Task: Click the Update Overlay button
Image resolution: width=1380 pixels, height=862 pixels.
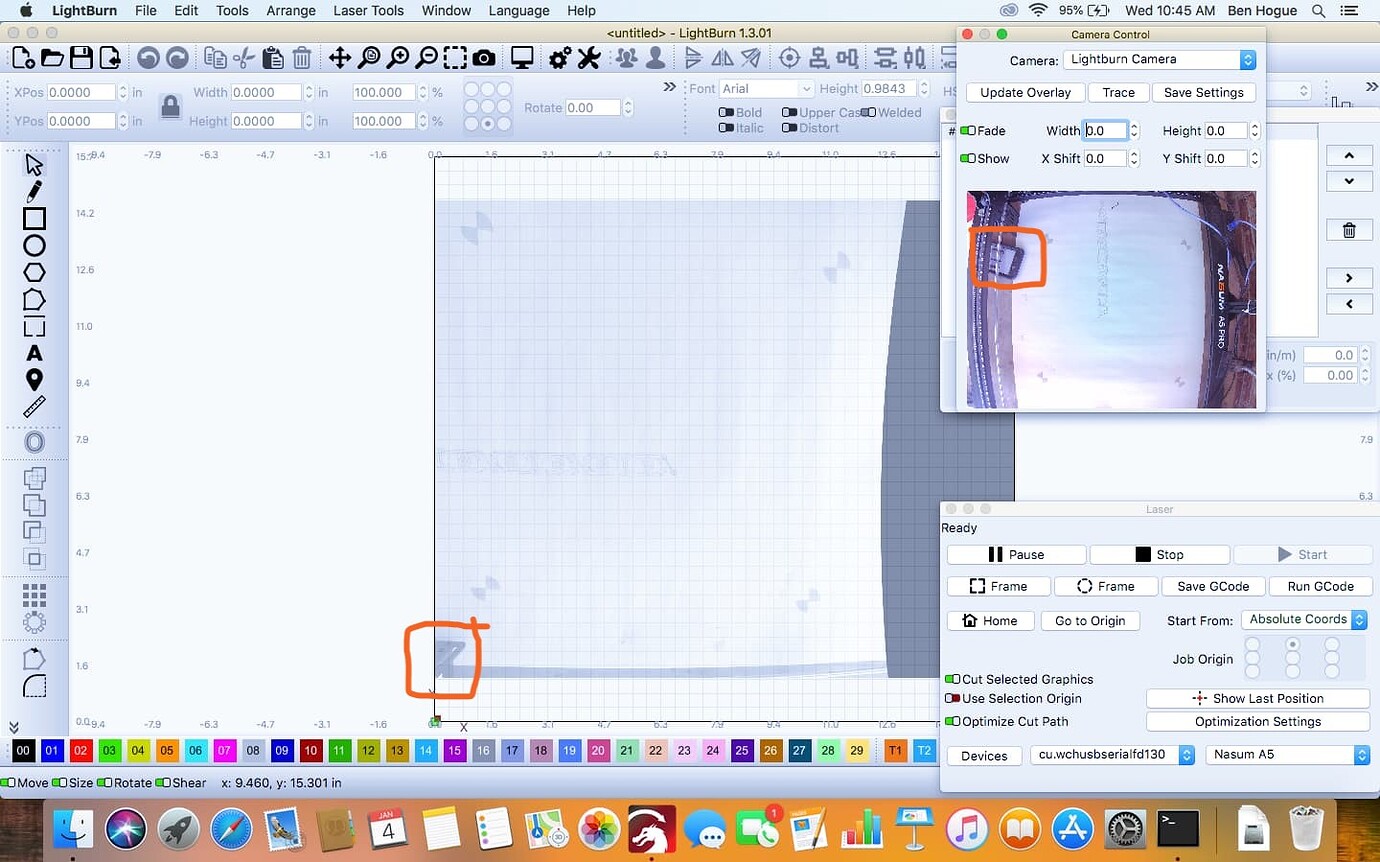Action: pyautogui.click(x=1025, y=92)
